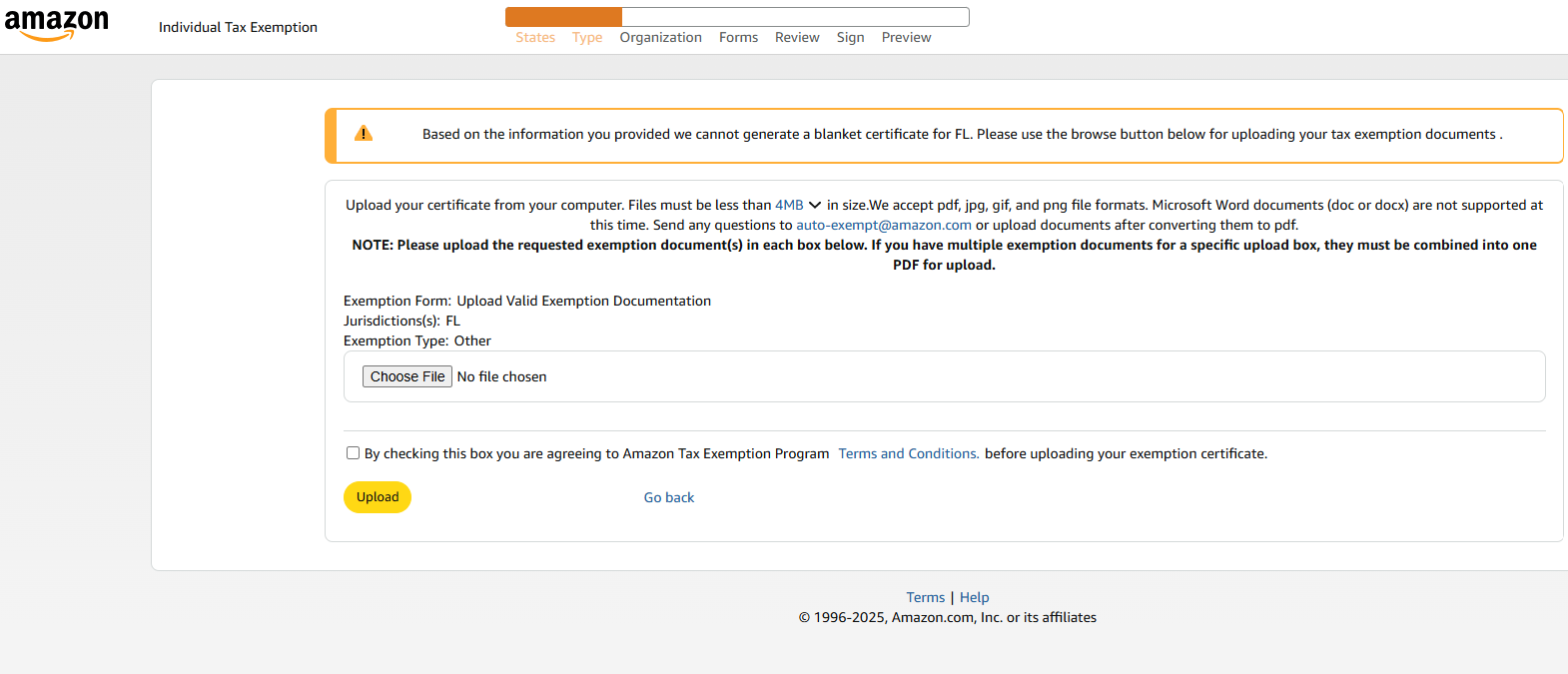1568x674 pixels.
Task: Open the Terms and Conditions link
Action: tap(909, 453)
